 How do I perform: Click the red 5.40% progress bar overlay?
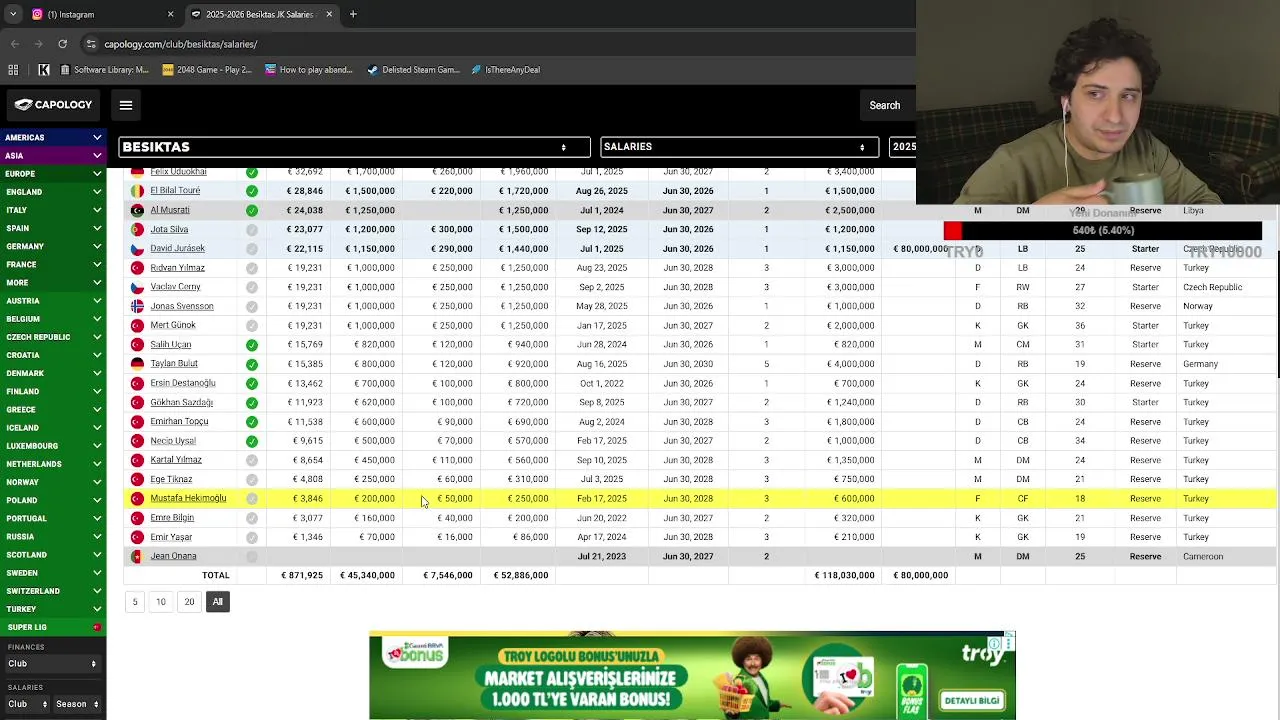1102,231
